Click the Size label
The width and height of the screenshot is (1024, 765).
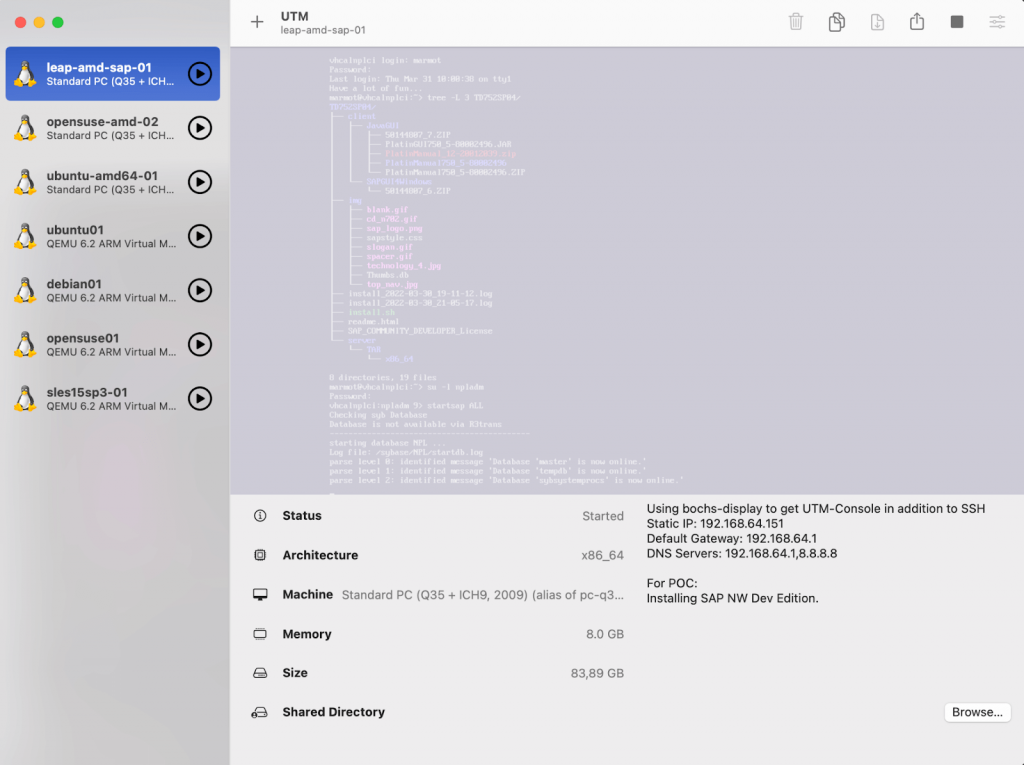[x=295, y=673]
